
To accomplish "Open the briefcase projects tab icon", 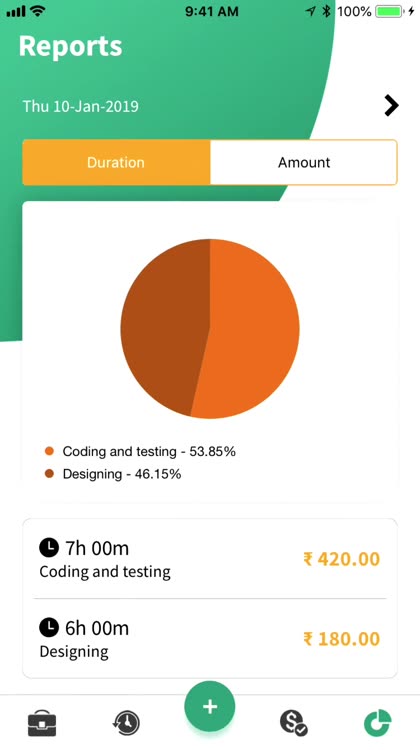I will (42, 722).
